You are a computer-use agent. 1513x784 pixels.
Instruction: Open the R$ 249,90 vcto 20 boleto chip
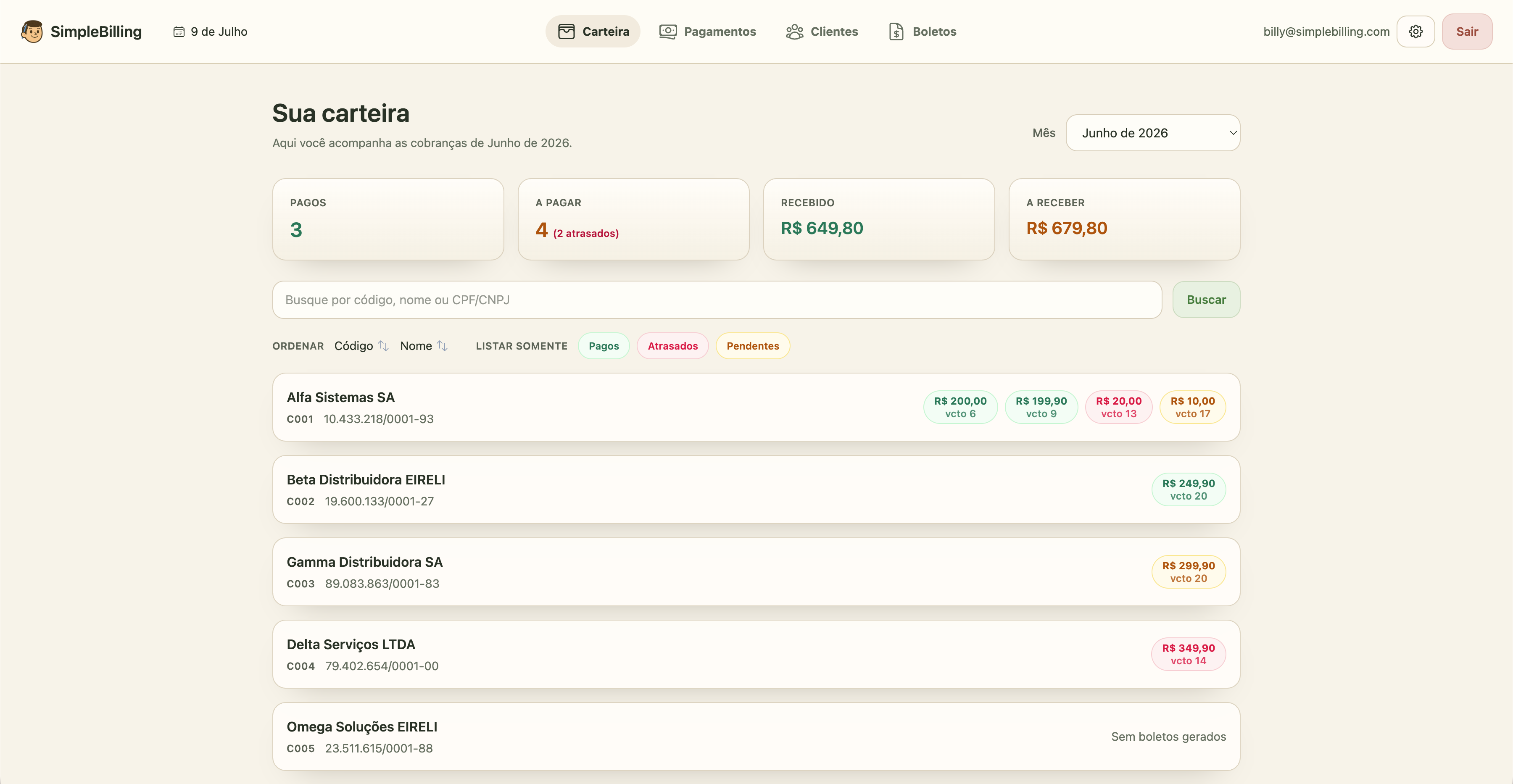[x=1188, y=489]
